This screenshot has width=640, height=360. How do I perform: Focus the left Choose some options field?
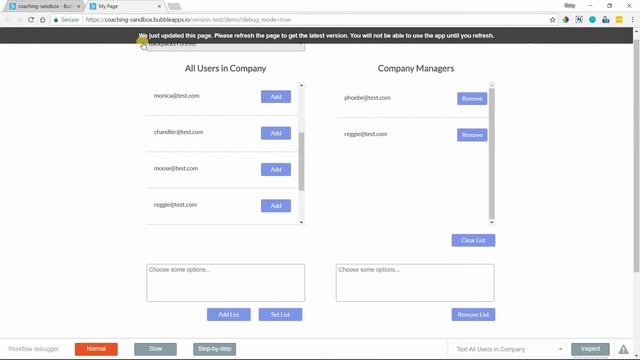pyautogui.click(x=226, y=283)
